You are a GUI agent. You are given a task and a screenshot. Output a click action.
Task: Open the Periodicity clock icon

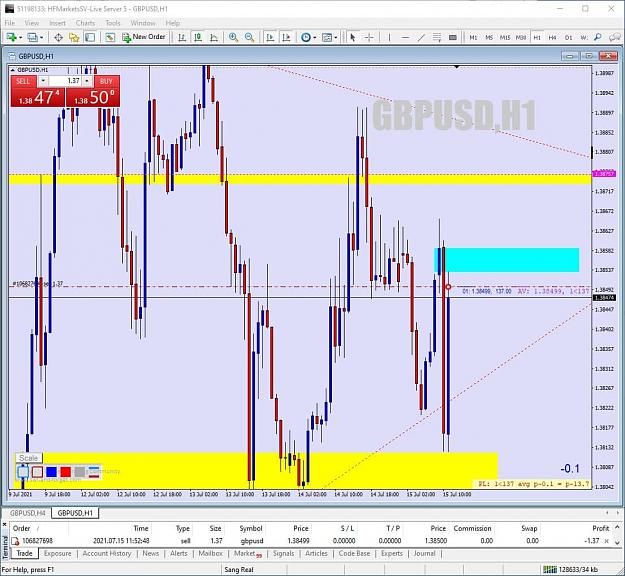[x=306, y=37]
